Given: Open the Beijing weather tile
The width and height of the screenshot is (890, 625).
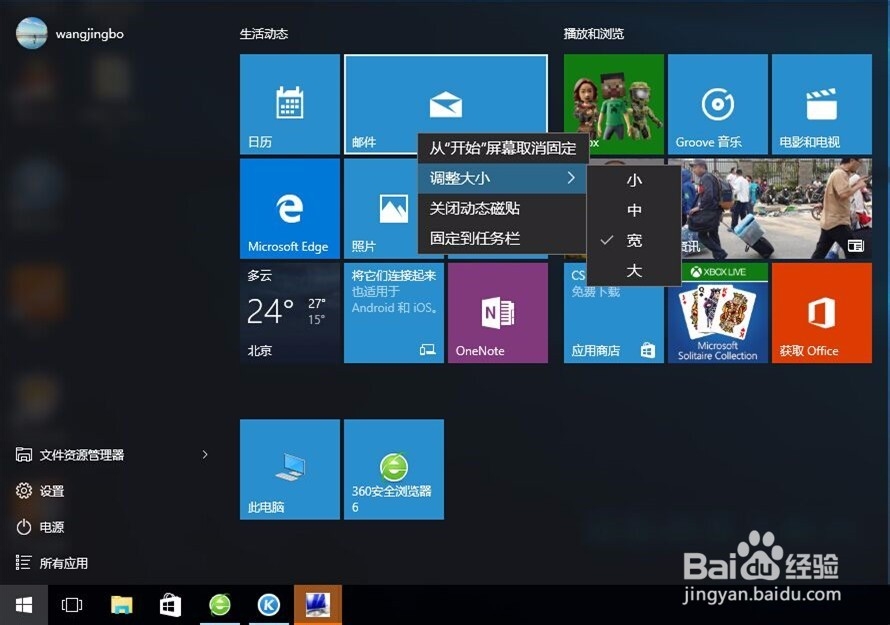Looking at the screenshot, I should click(x=289, y=313).
